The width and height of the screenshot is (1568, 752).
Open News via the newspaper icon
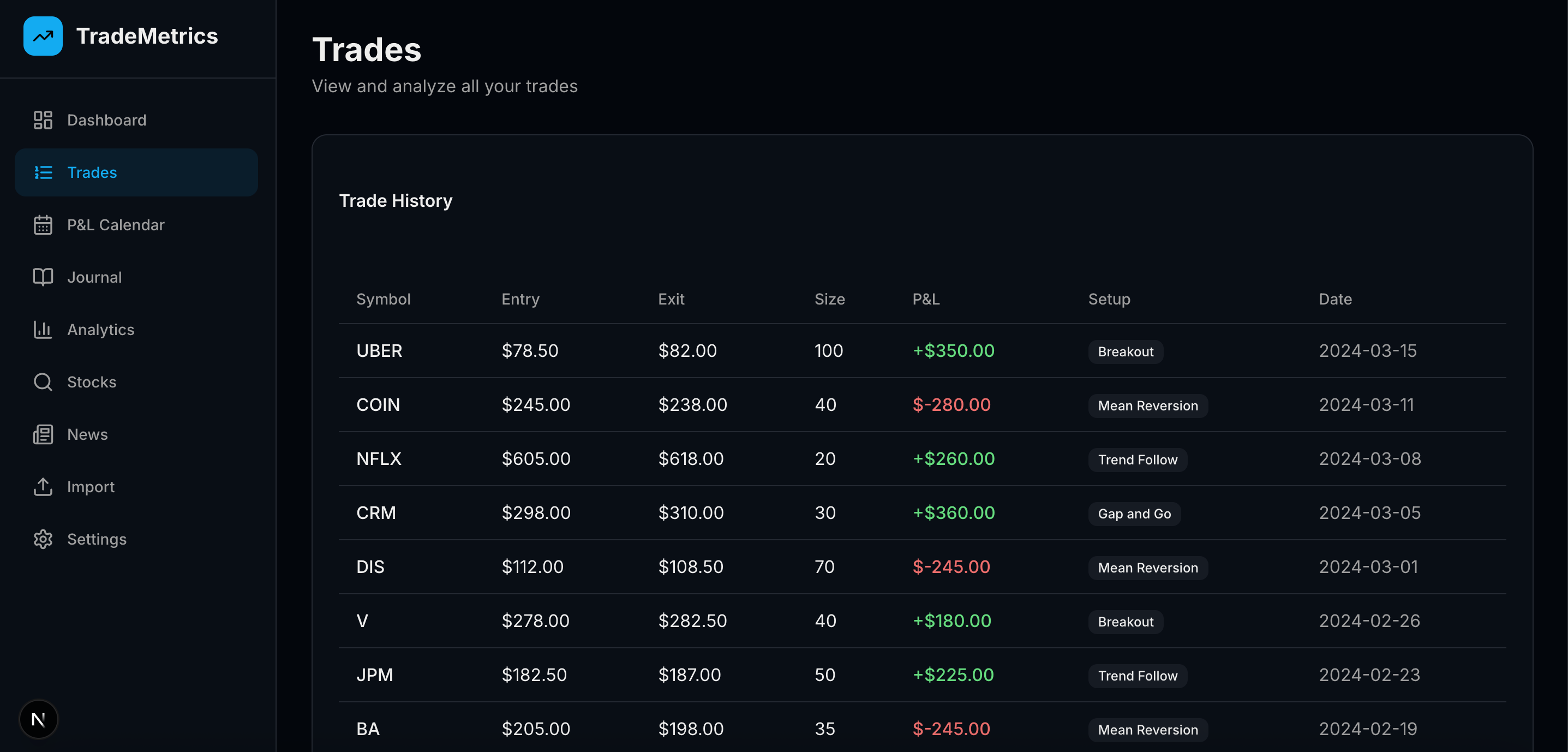click(x=43, y=434)
